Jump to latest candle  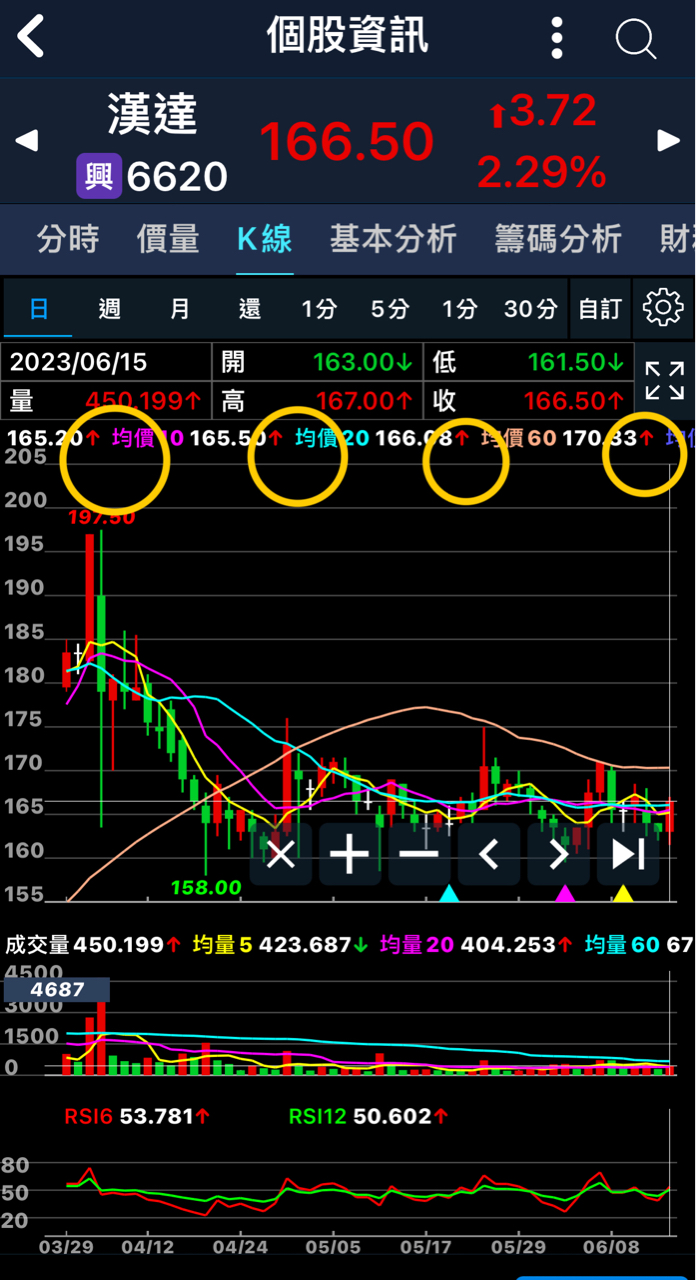tap(628, 854)
